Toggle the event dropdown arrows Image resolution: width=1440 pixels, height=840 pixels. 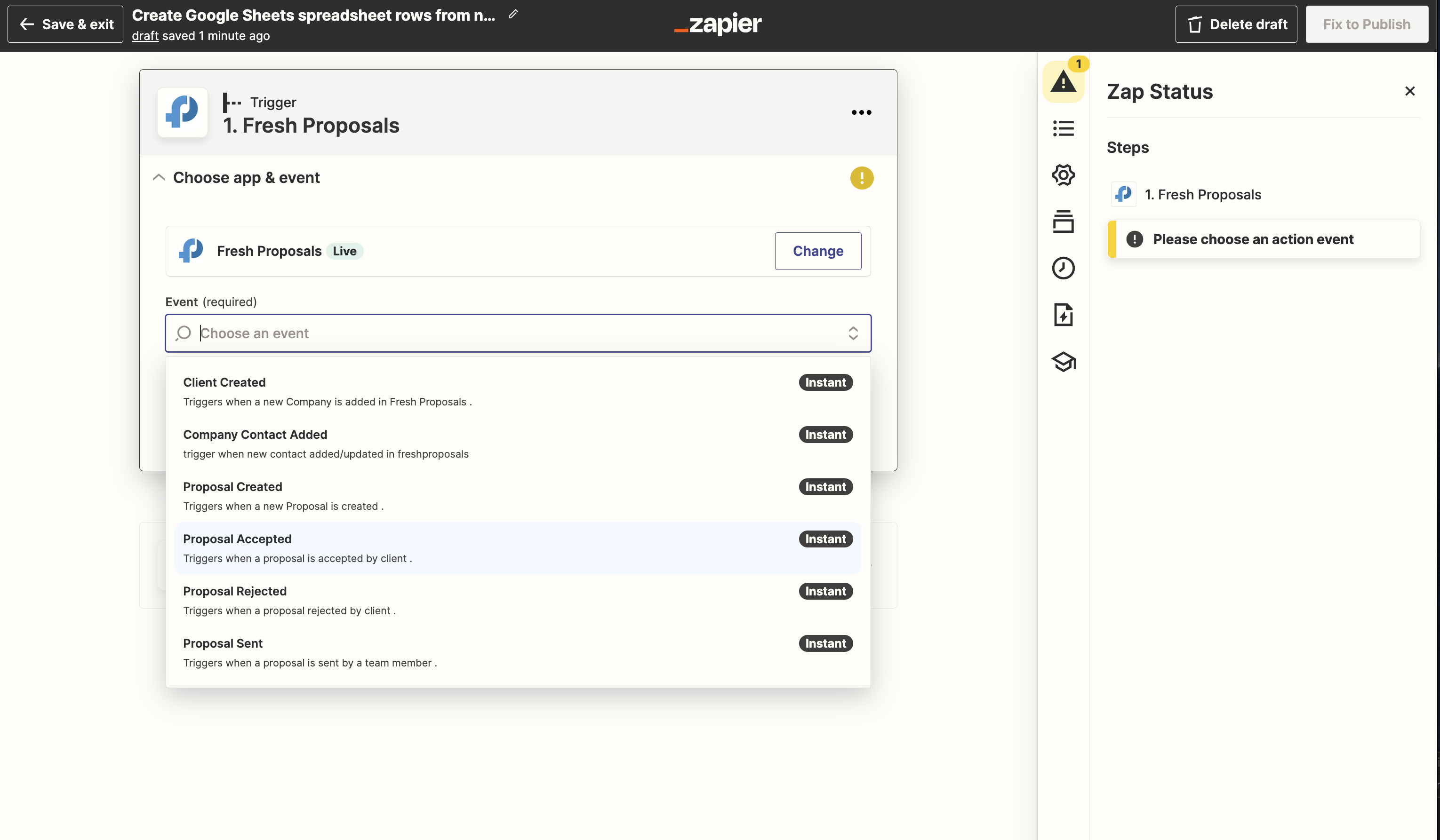tap(853, 333)
